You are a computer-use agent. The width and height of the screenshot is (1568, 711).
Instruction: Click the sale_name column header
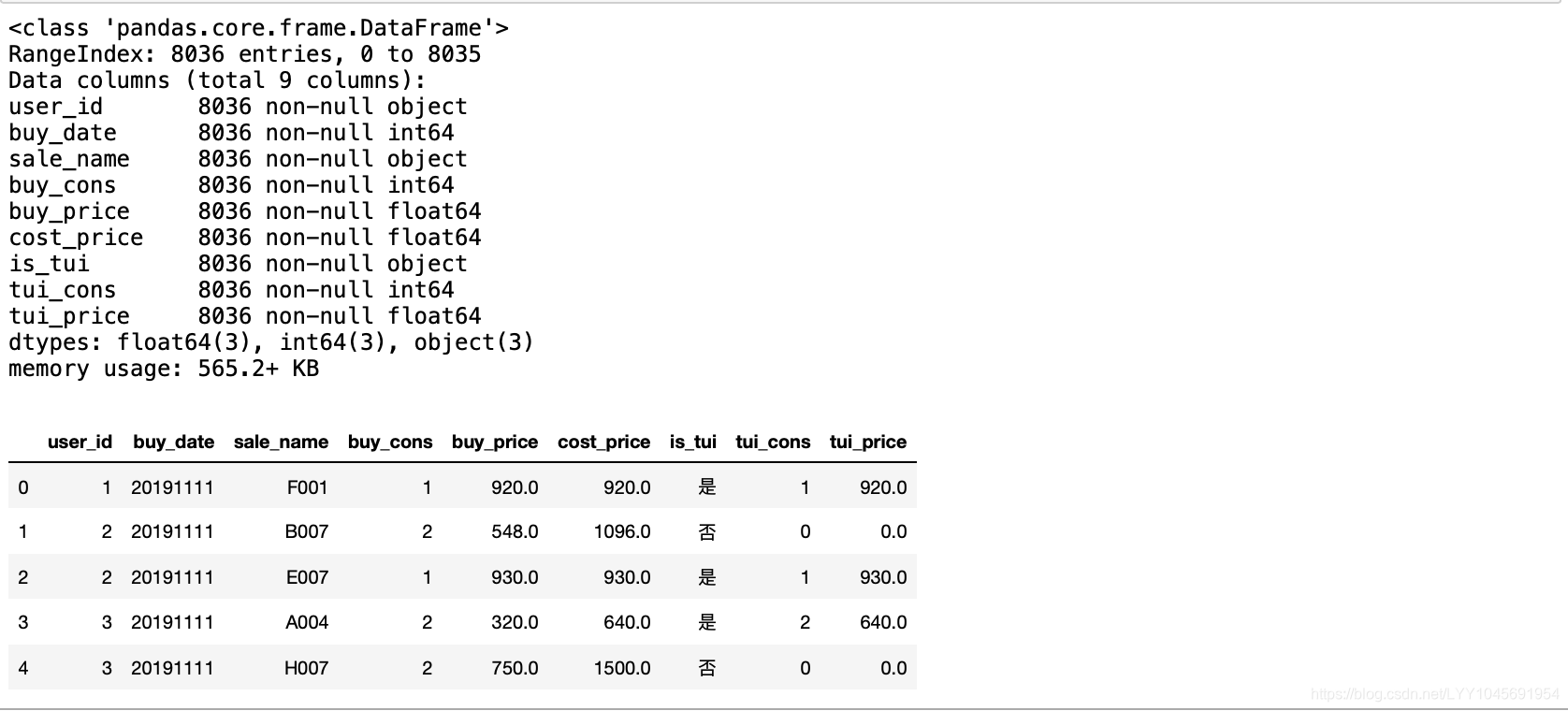click(281, 442)
